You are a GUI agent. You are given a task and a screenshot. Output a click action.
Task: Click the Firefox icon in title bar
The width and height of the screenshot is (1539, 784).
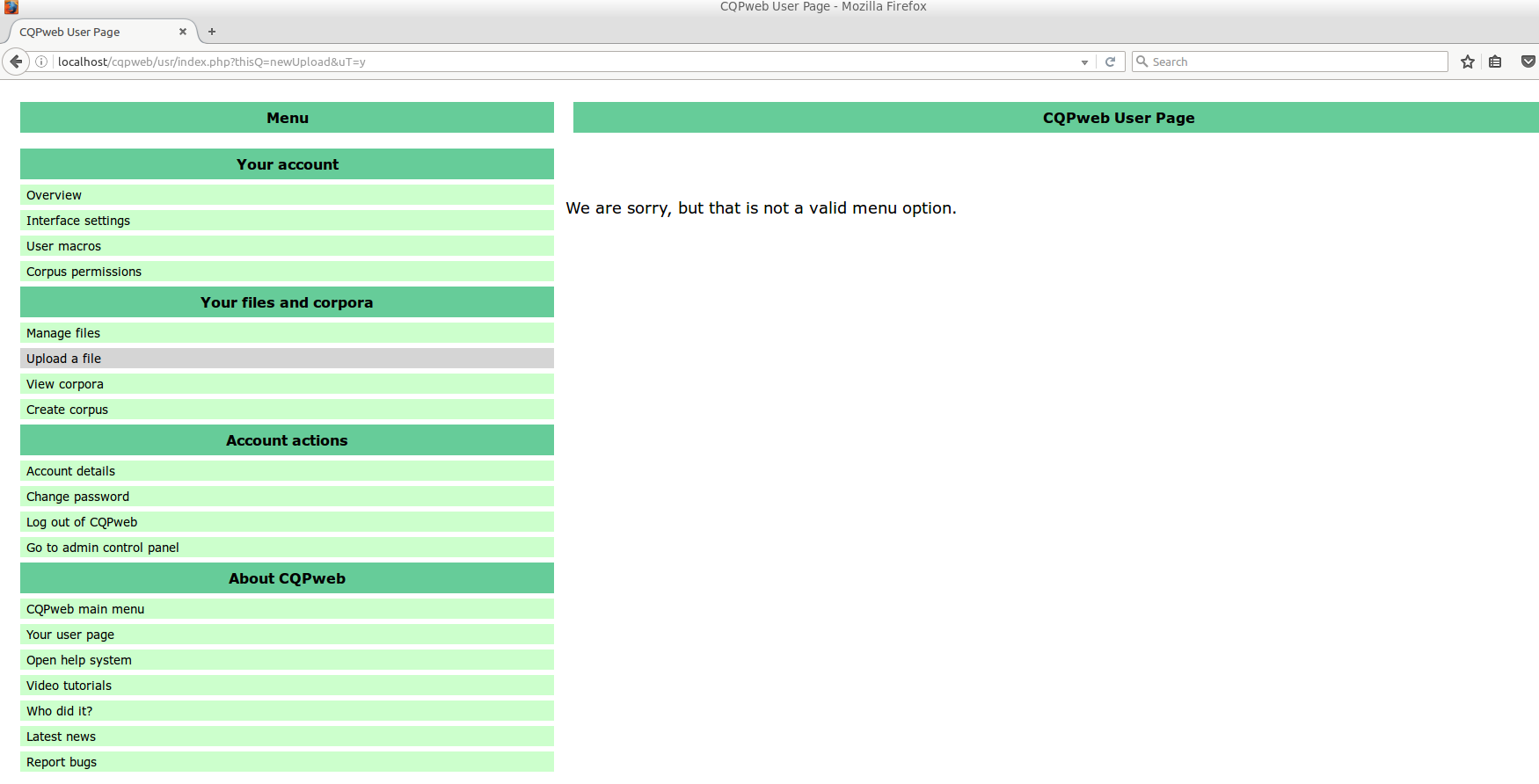coord(11,7)
